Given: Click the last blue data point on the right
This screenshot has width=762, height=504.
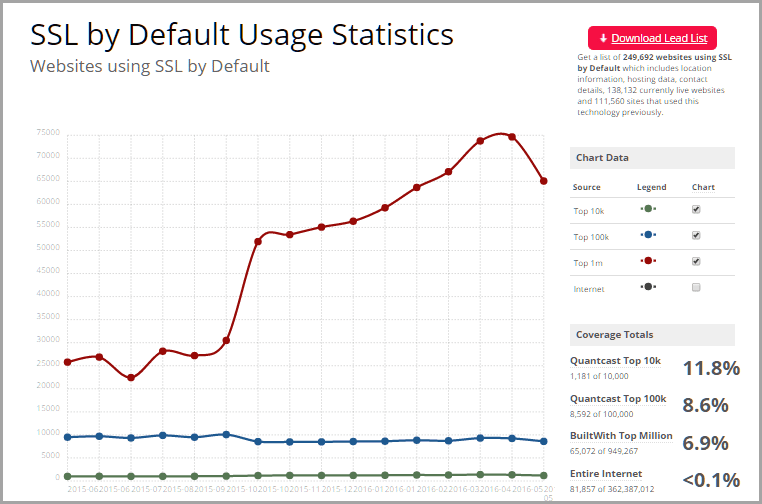Looking at the screenshot, I should 544,441.
